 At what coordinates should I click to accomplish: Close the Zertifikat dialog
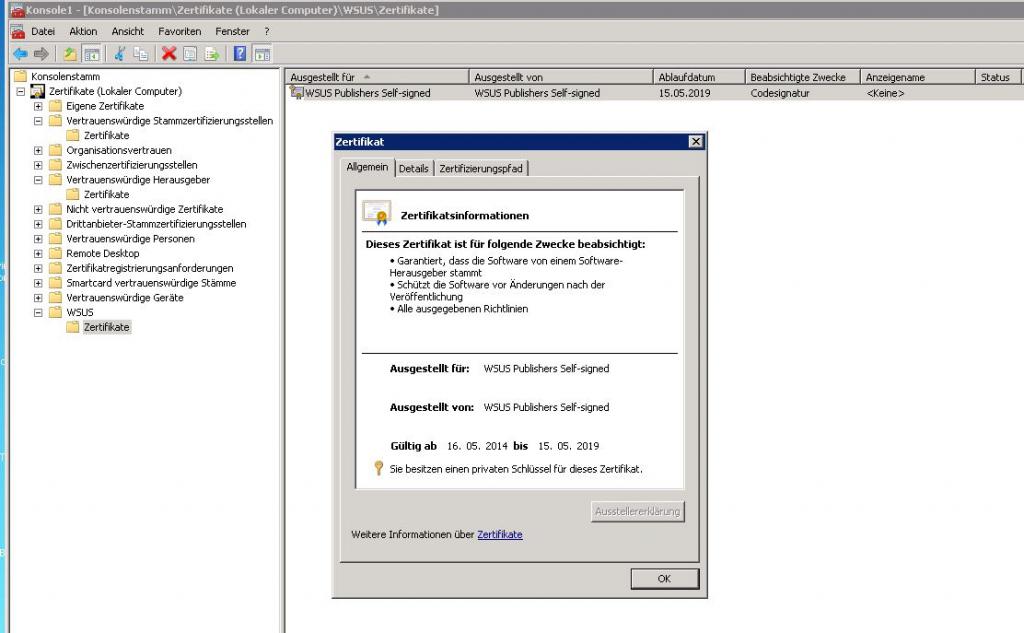(x=696, y=142)
